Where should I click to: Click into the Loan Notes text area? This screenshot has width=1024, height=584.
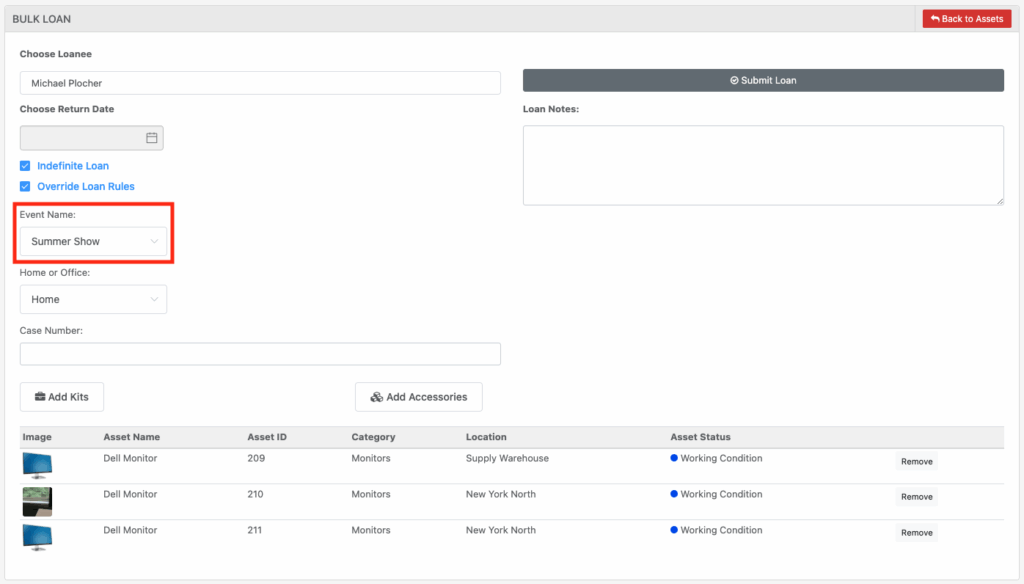(x=763, y=165)
